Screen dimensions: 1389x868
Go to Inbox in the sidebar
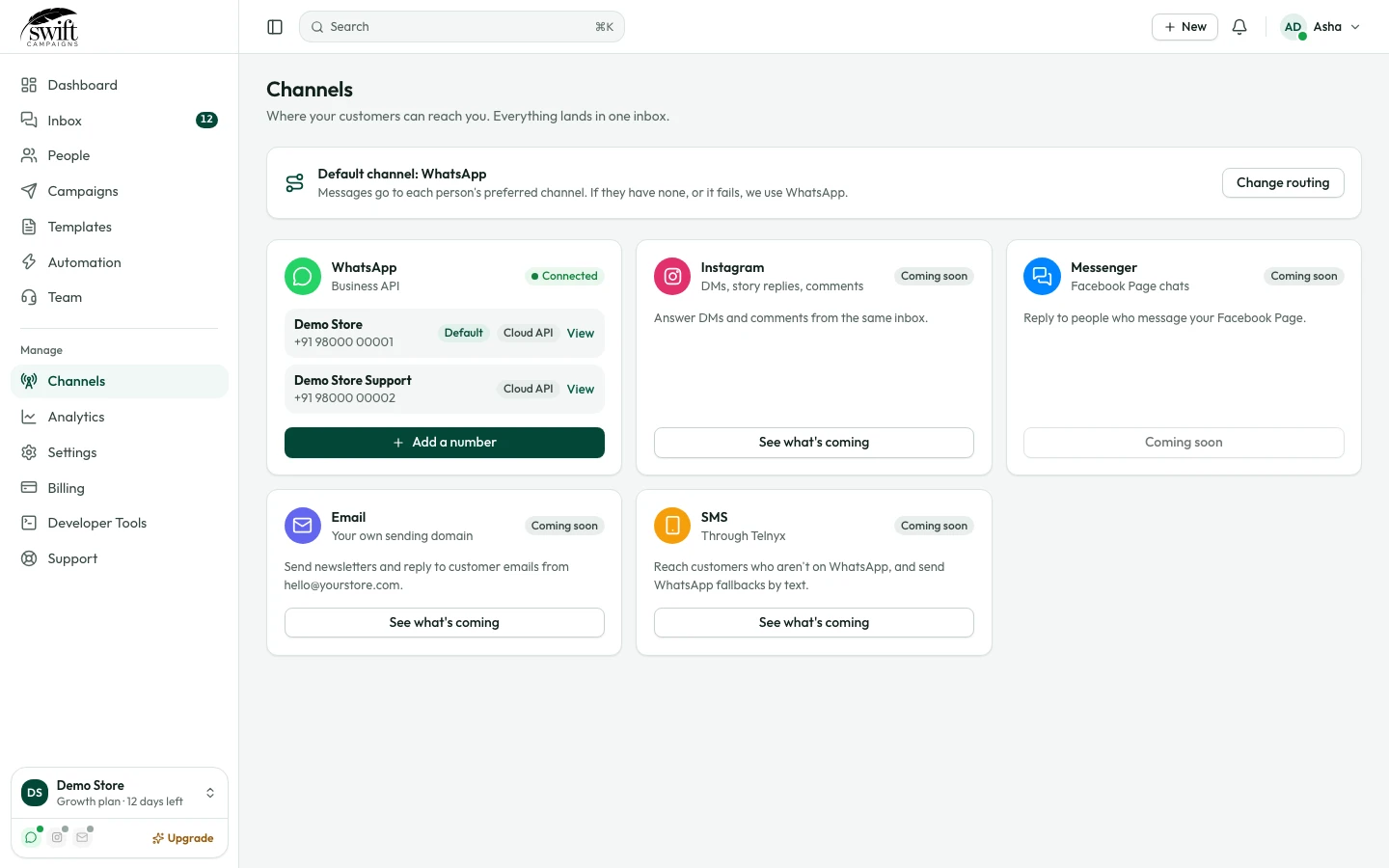(x=120, y=121)
